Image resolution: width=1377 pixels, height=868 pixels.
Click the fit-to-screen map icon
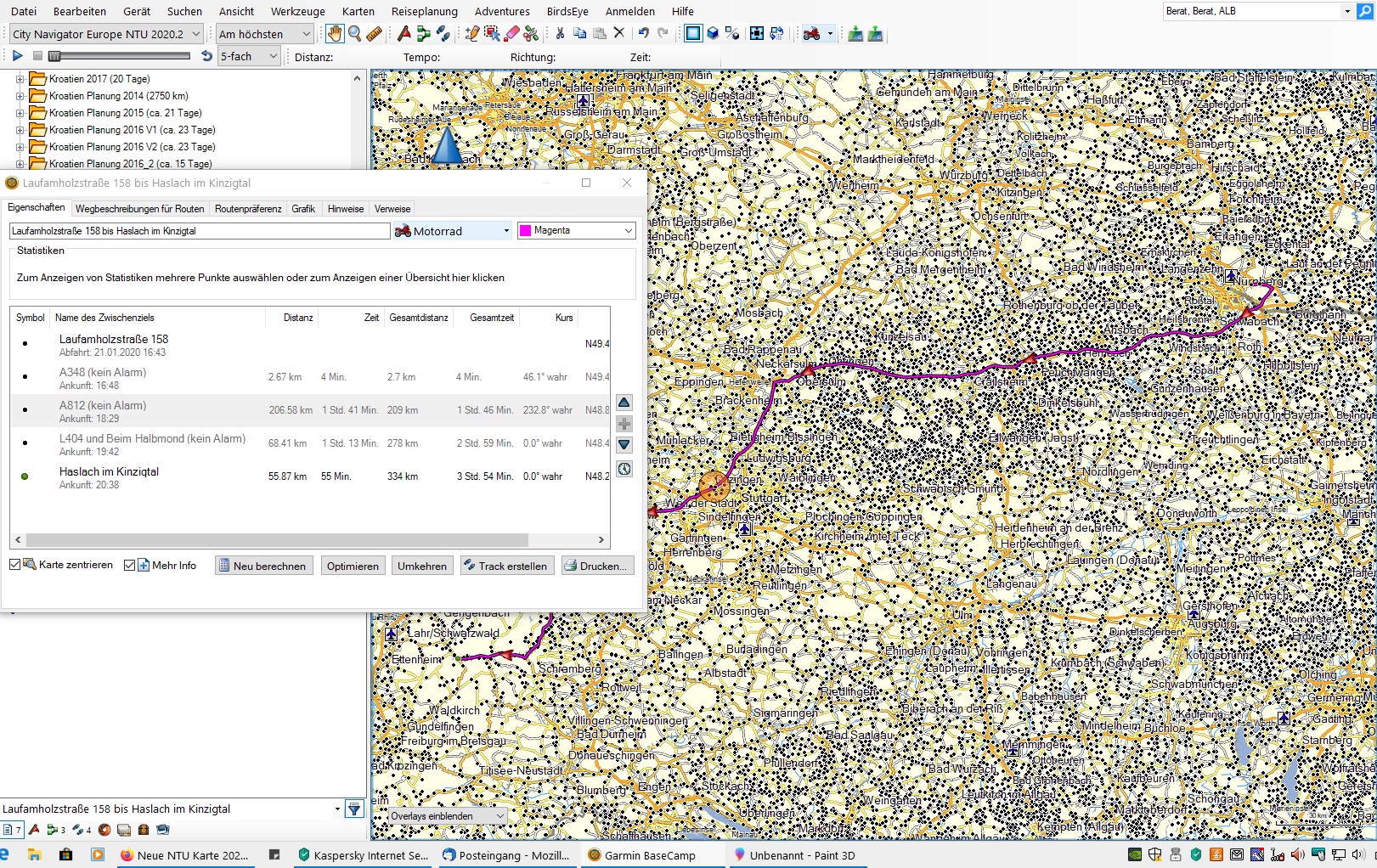click(756, 33)
